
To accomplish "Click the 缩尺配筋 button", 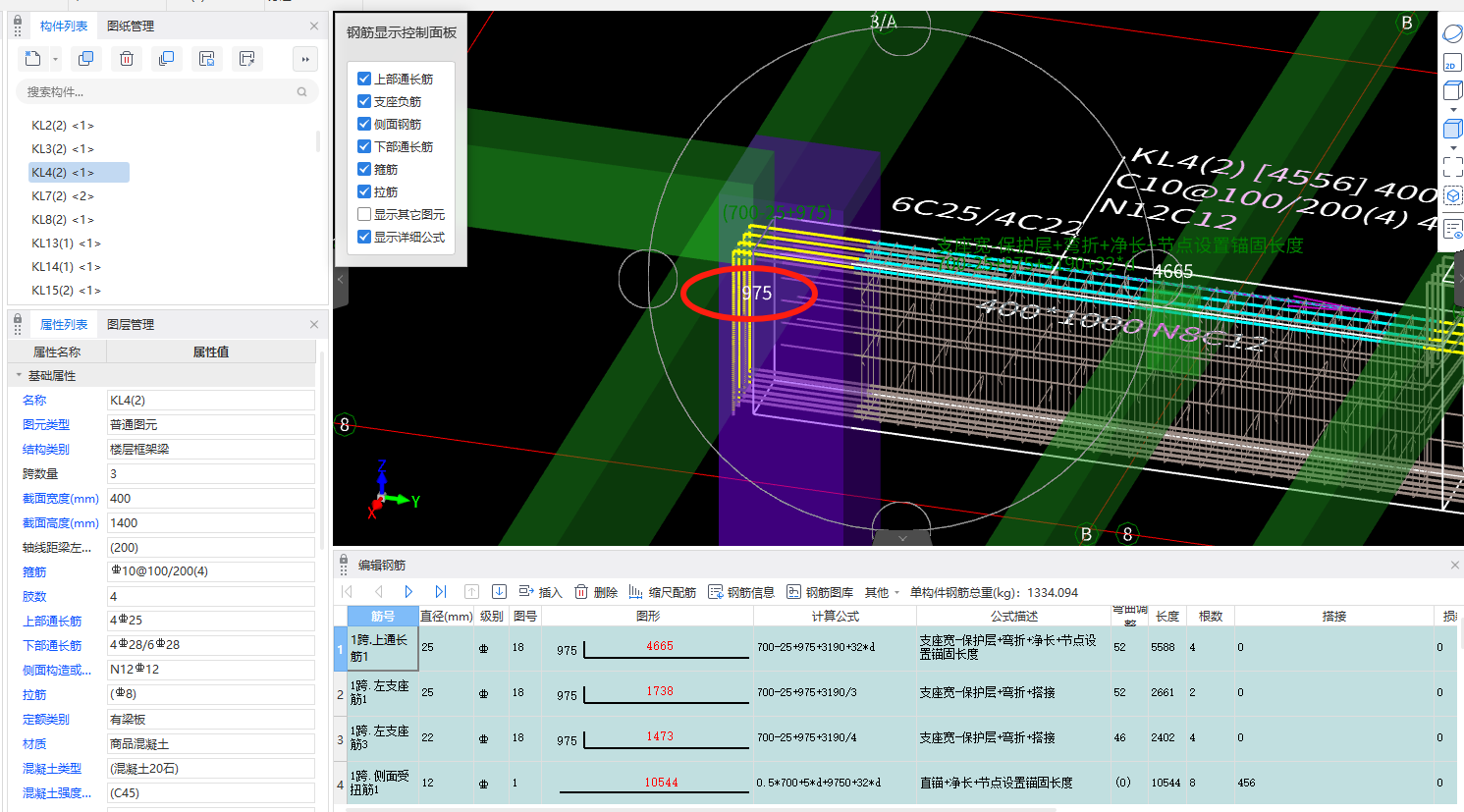I will (663, 592).
